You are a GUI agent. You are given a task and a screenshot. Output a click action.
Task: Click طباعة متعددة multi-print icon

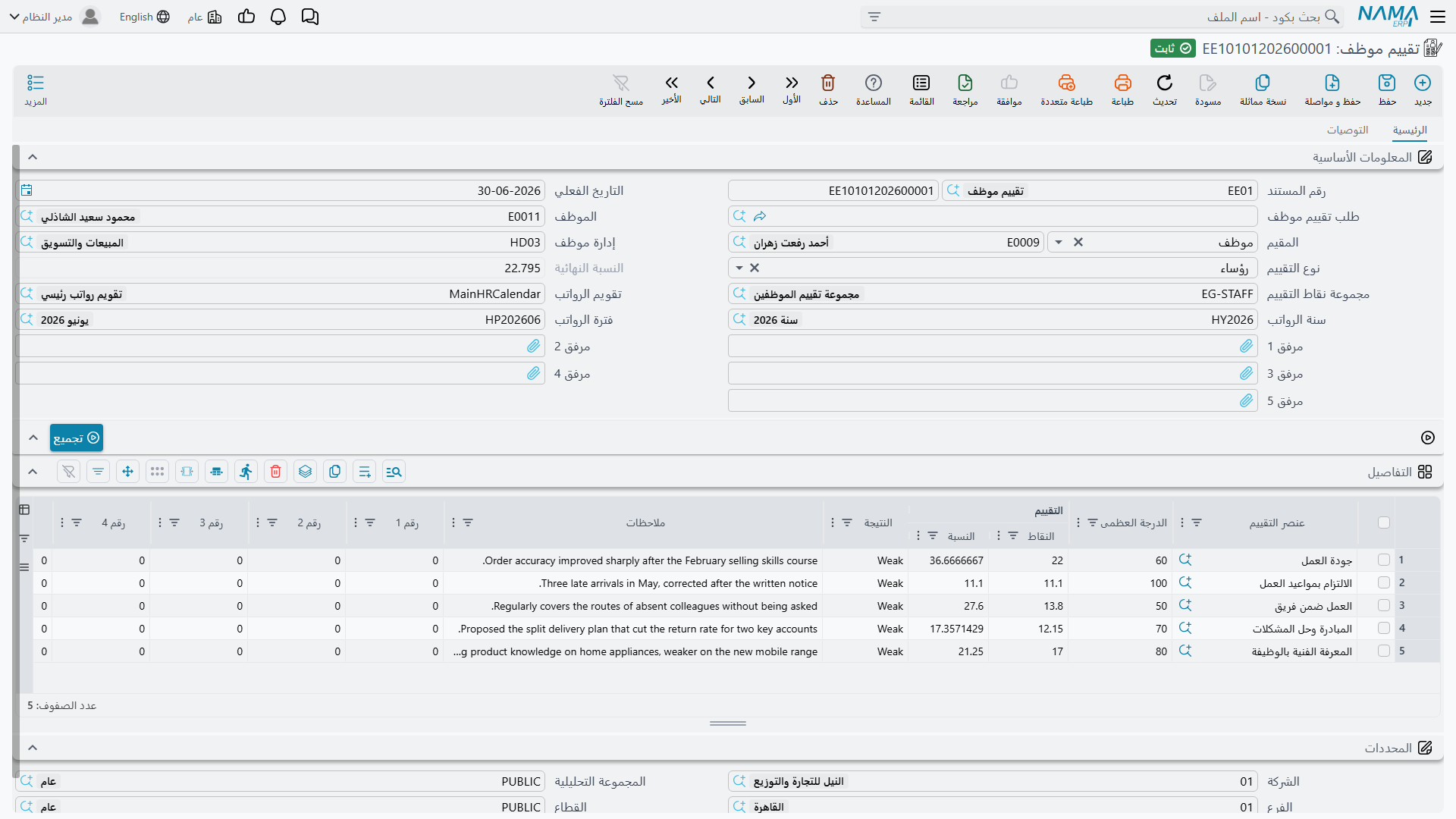[1066, 83]
